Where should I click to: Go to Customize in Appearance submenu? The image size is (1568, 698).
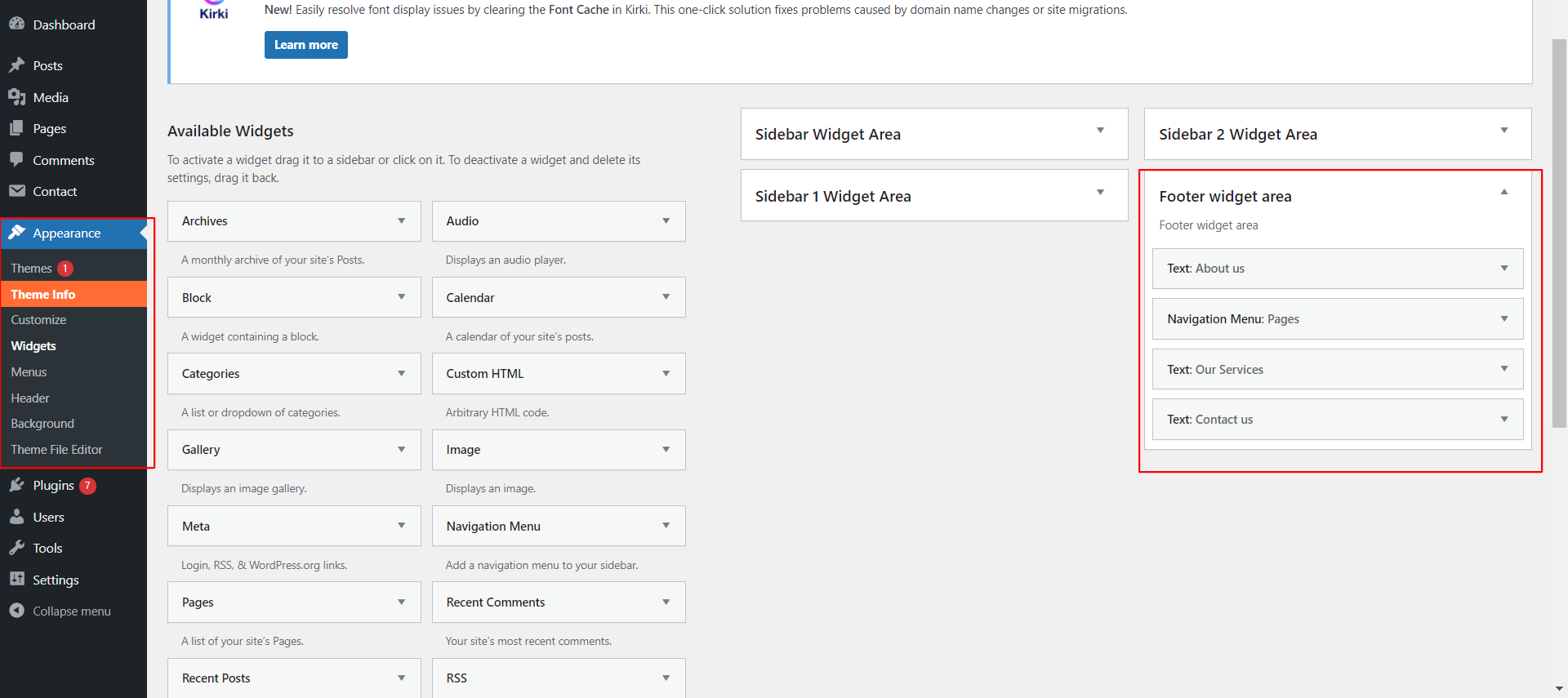click(x=38, y=320)
